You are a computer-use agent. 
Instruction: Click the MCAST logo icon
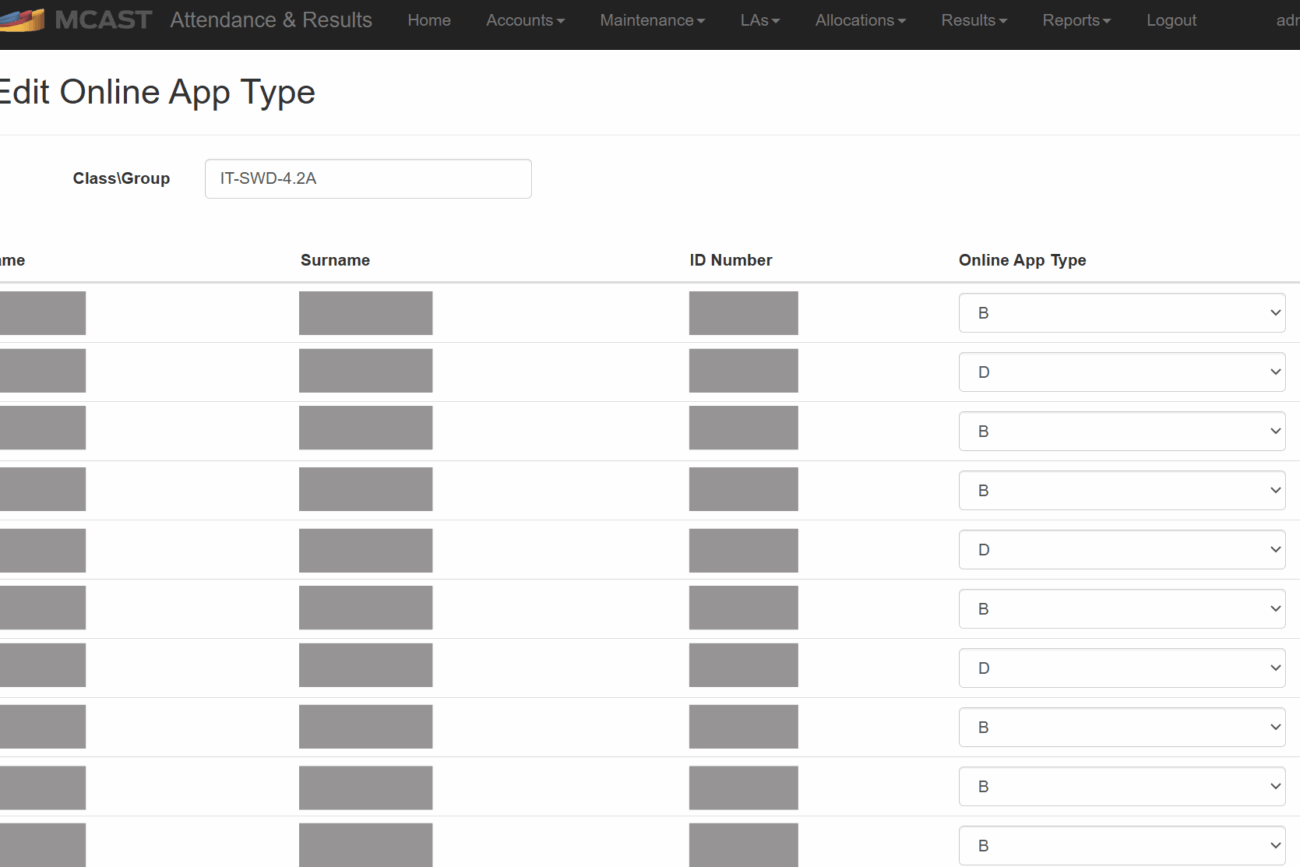coord(22,20)
